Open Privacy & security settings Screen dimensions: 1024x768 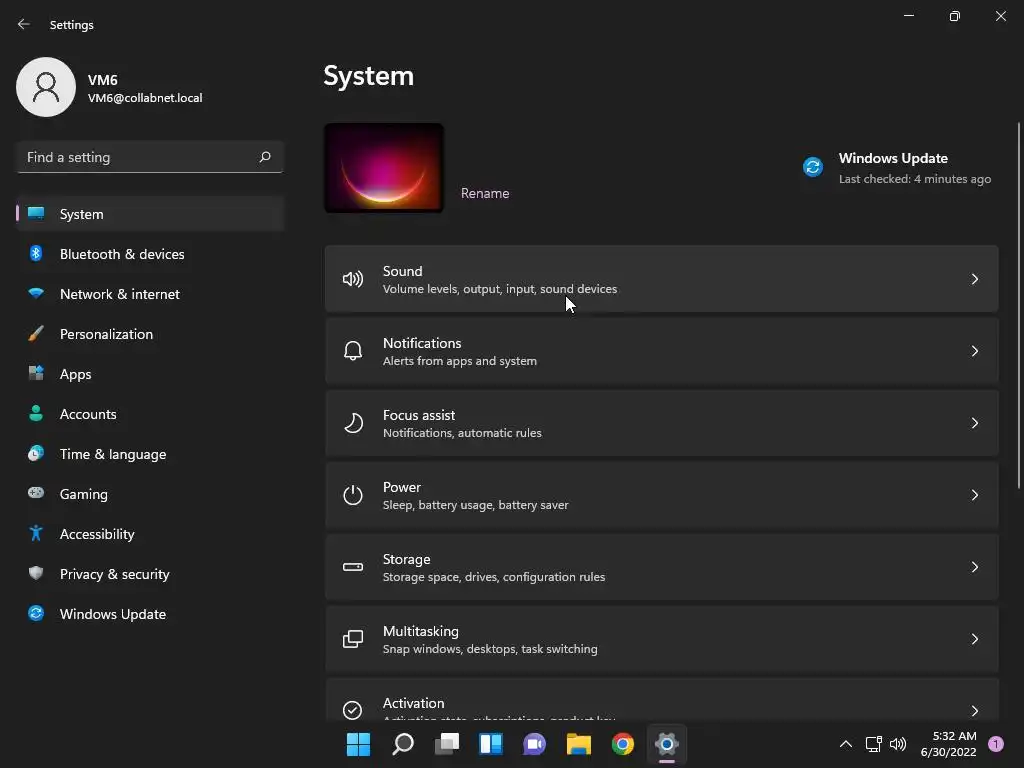150,574
